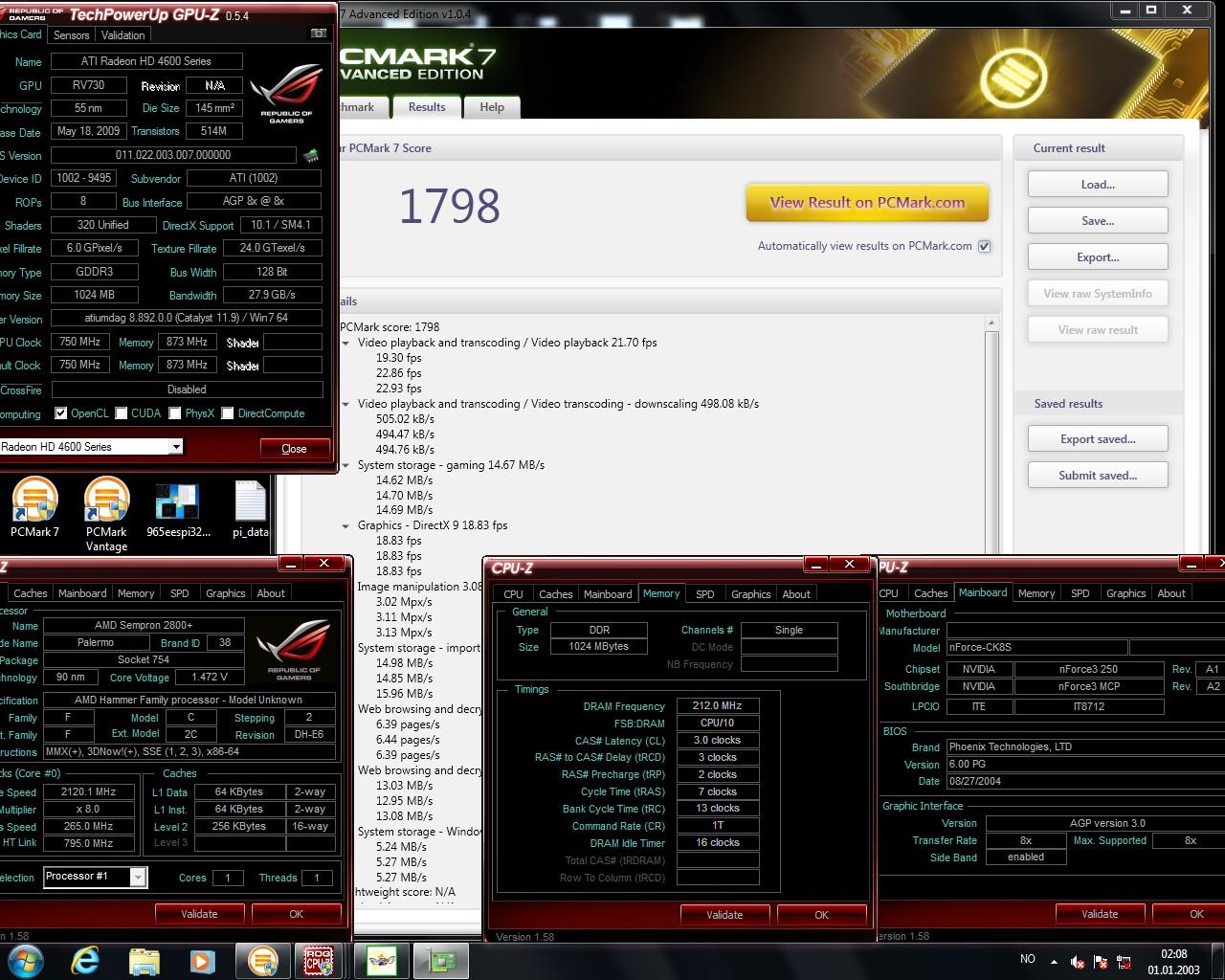This screenshot has height=980, width=1225.
Task: Switch to PCMark Results tab
Action: pyautogui.click(x=427, y=107)
